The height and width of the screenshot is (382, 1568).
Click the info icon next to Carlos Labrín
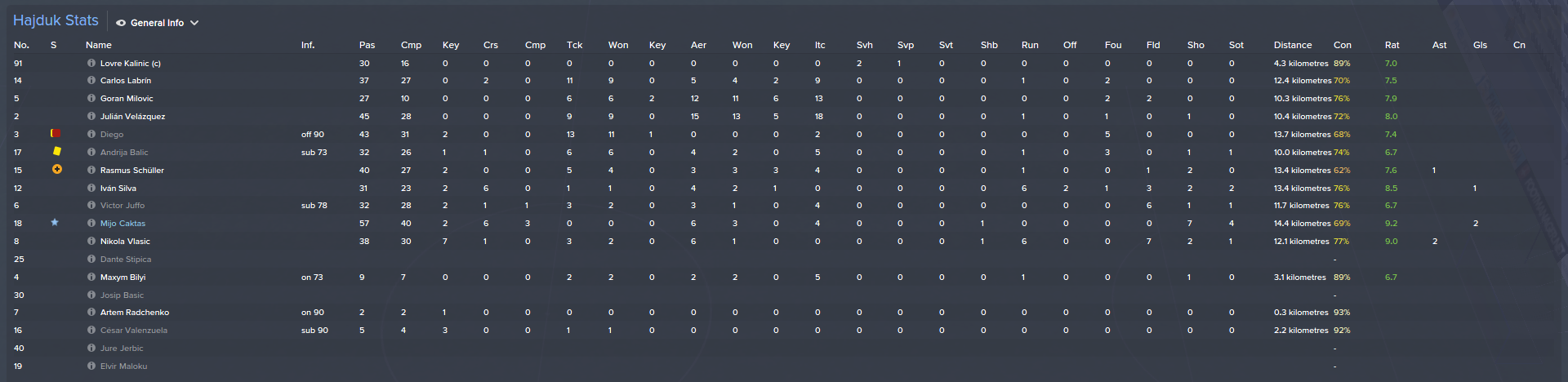coord(91,81)
